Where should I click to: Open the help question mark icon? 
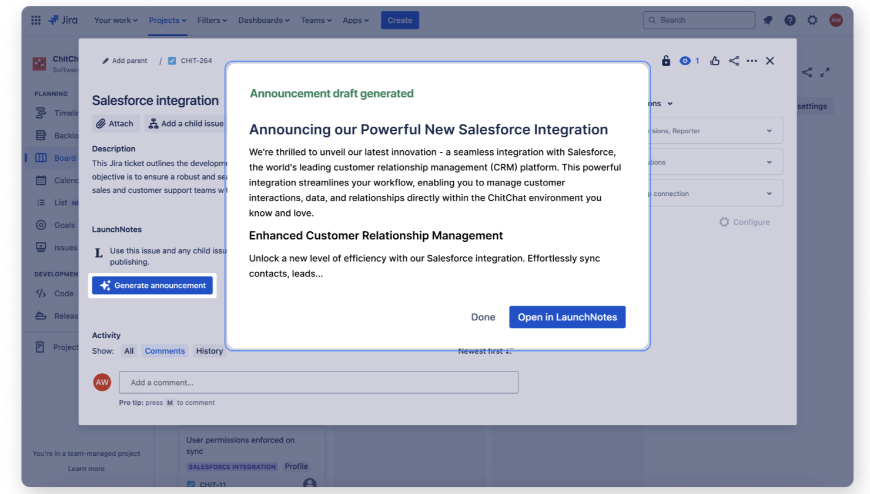[790, 20]
